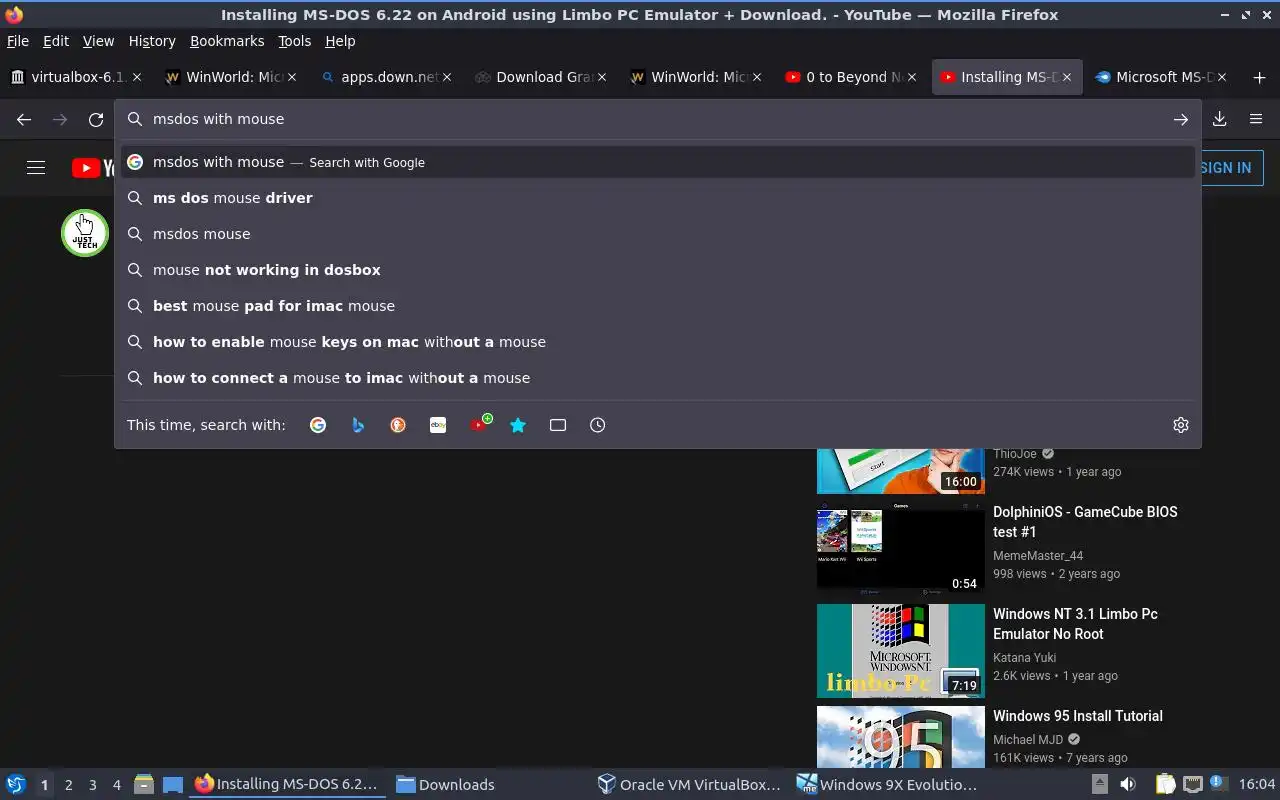
Task: Switch to the Microsoft MS-D tab
Action: coord(1161,77)
